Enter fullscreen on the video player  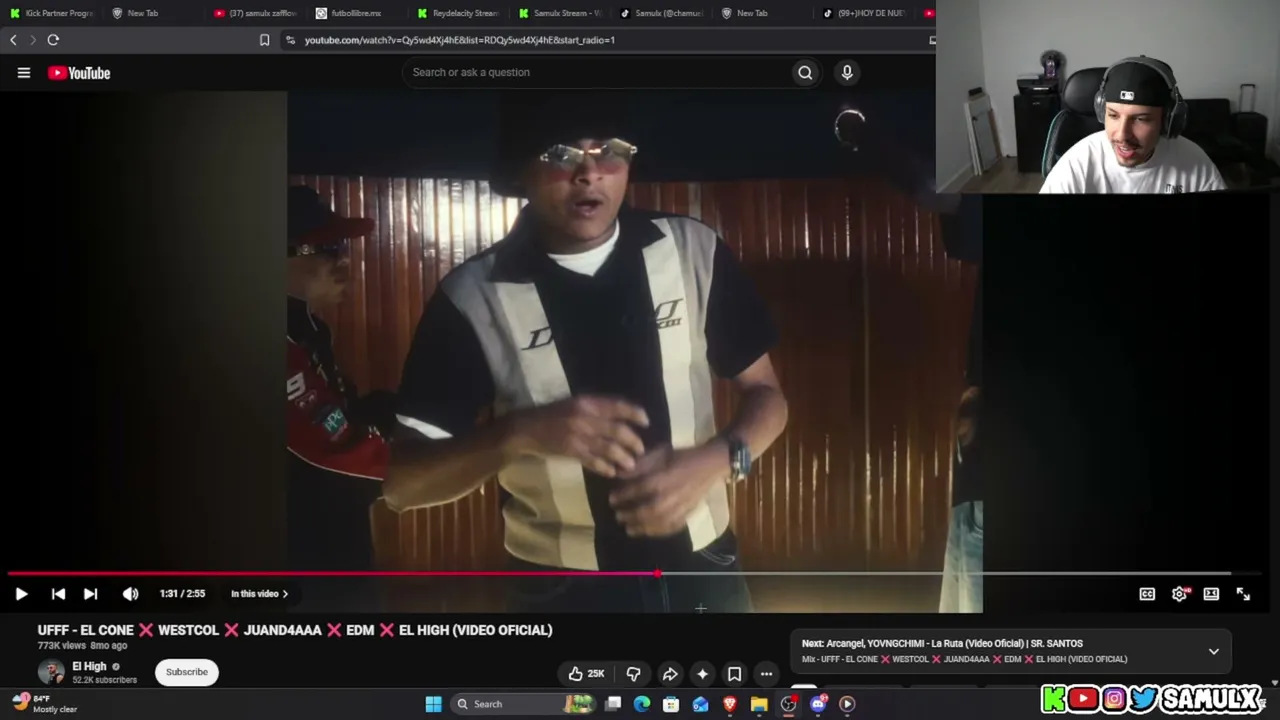pyautogui.click(x=1243, y=594)
